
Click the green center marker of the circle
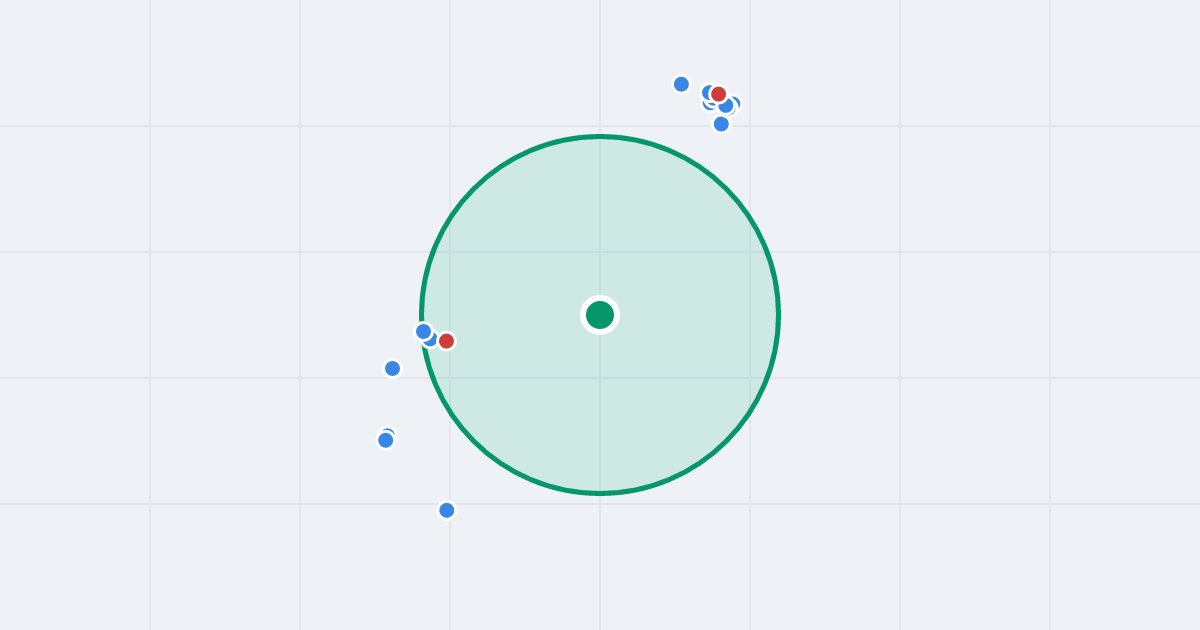[600, 315]
